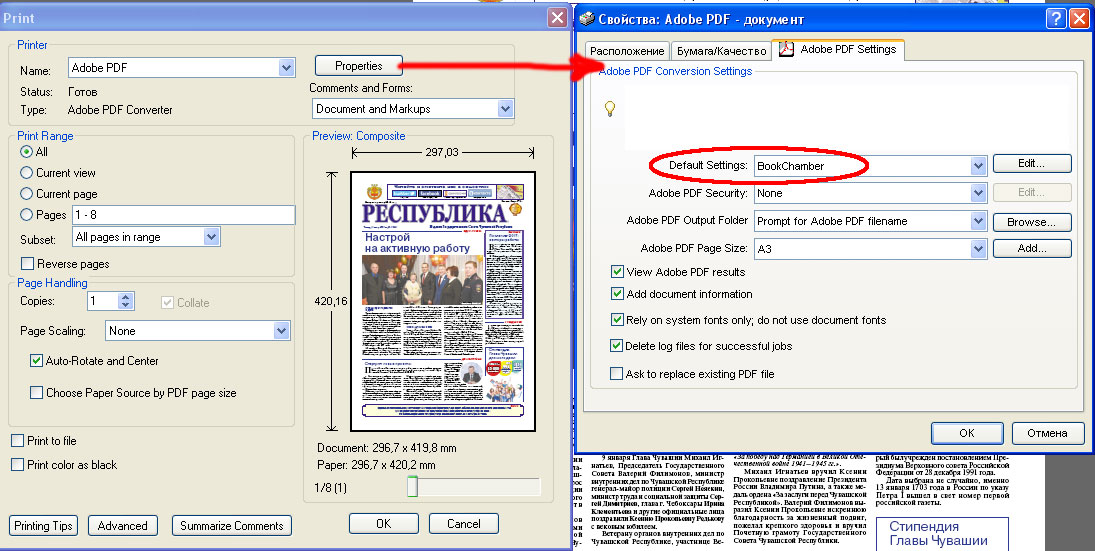Click the help question mark button in Properties
The image size is (1095, 551).
click(x=1056, y=18)
